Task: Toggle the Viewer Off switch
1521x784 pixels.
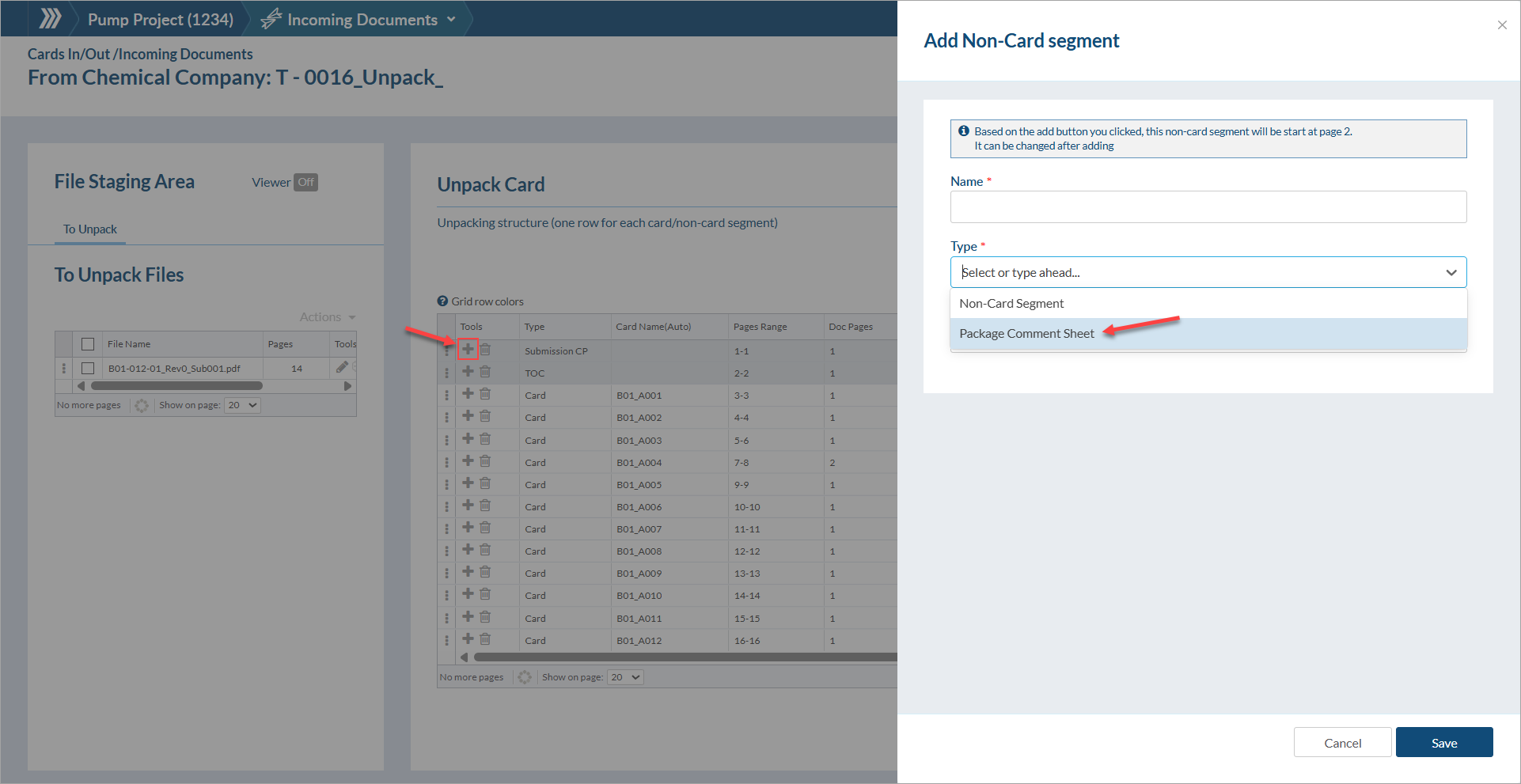Action: click(306, 182)
